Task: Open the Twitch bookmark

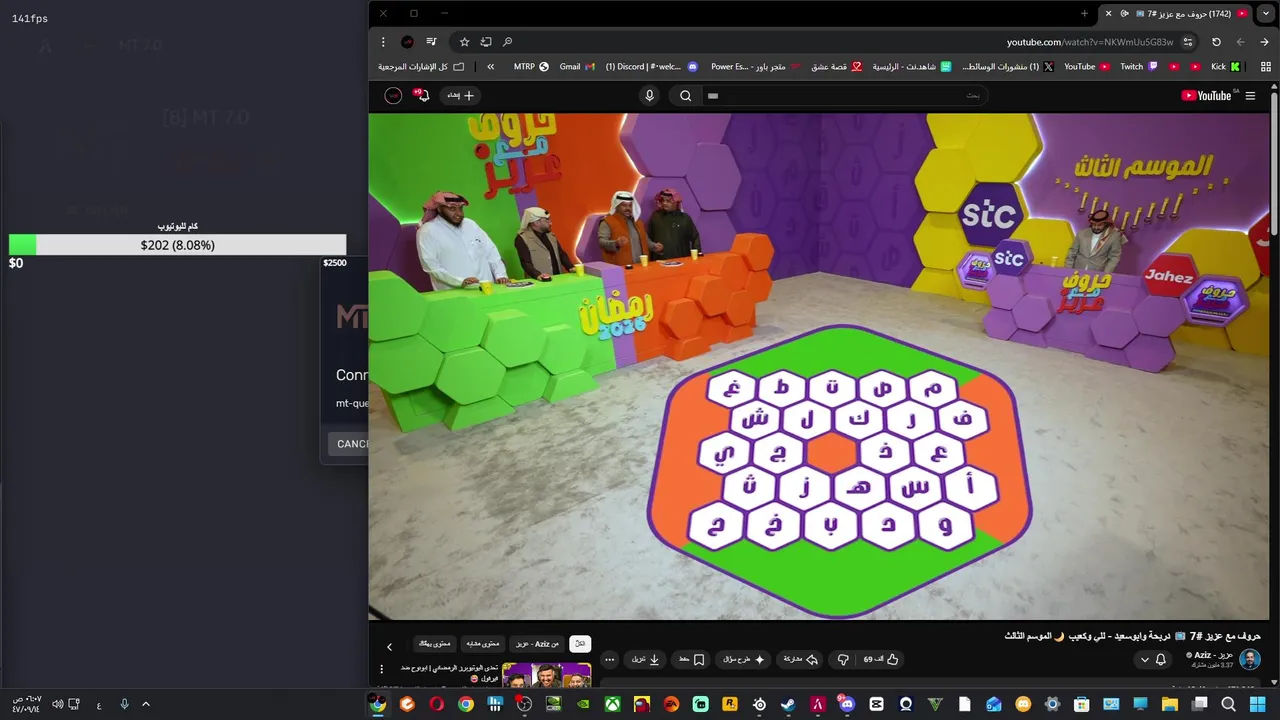Action: [x=1139, y=67]
